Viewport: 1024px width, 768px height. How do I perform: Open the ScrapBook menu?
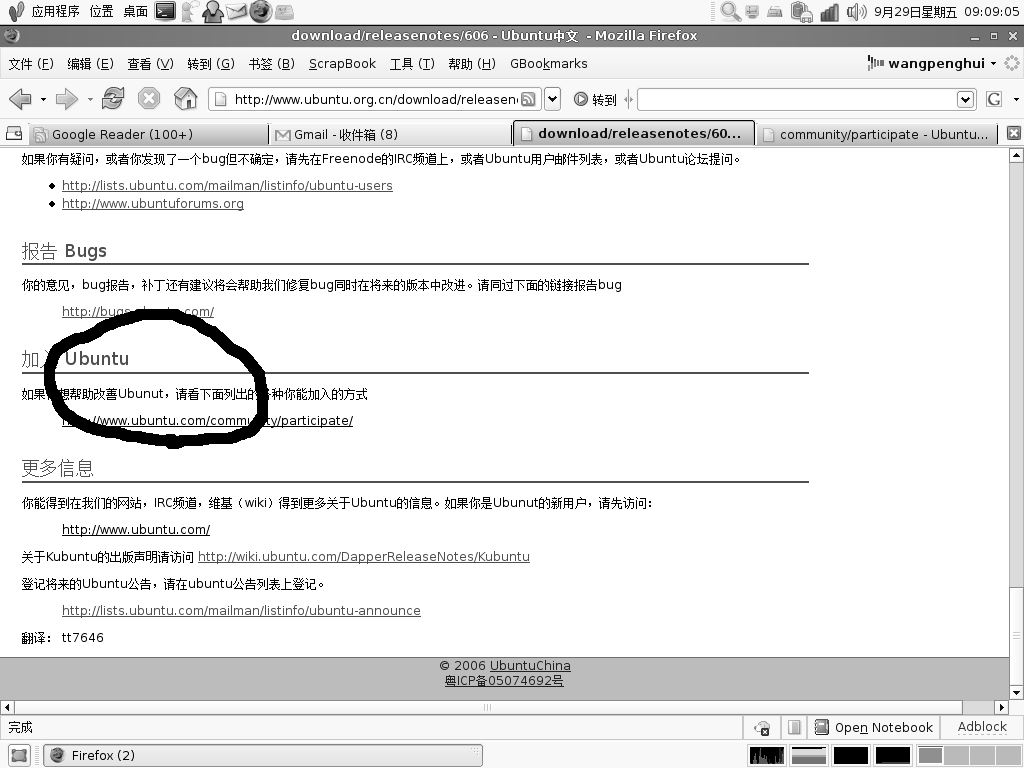pos(342,63)
